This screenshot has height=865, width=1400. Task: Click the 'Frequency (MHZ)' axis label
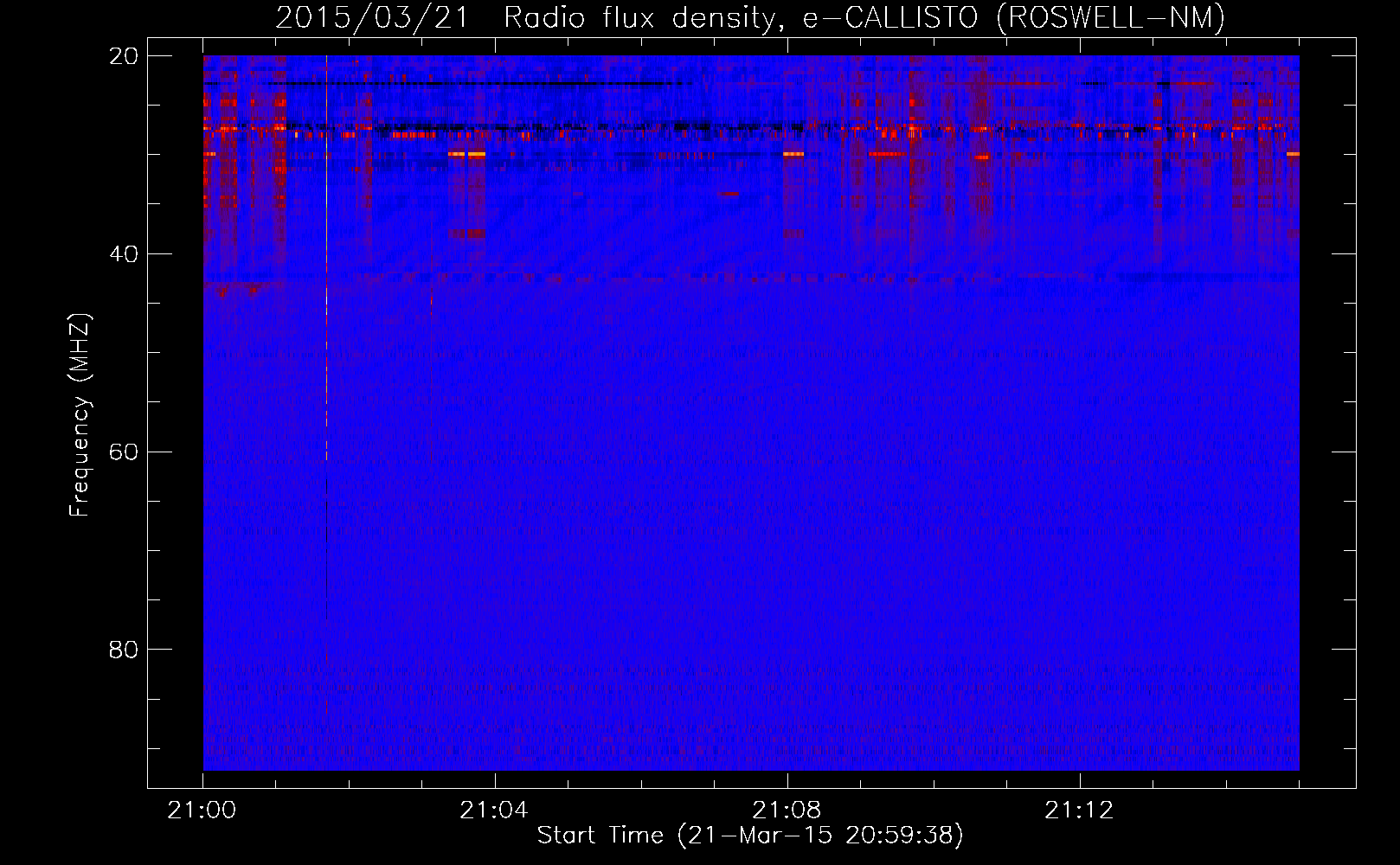point(80,415)
